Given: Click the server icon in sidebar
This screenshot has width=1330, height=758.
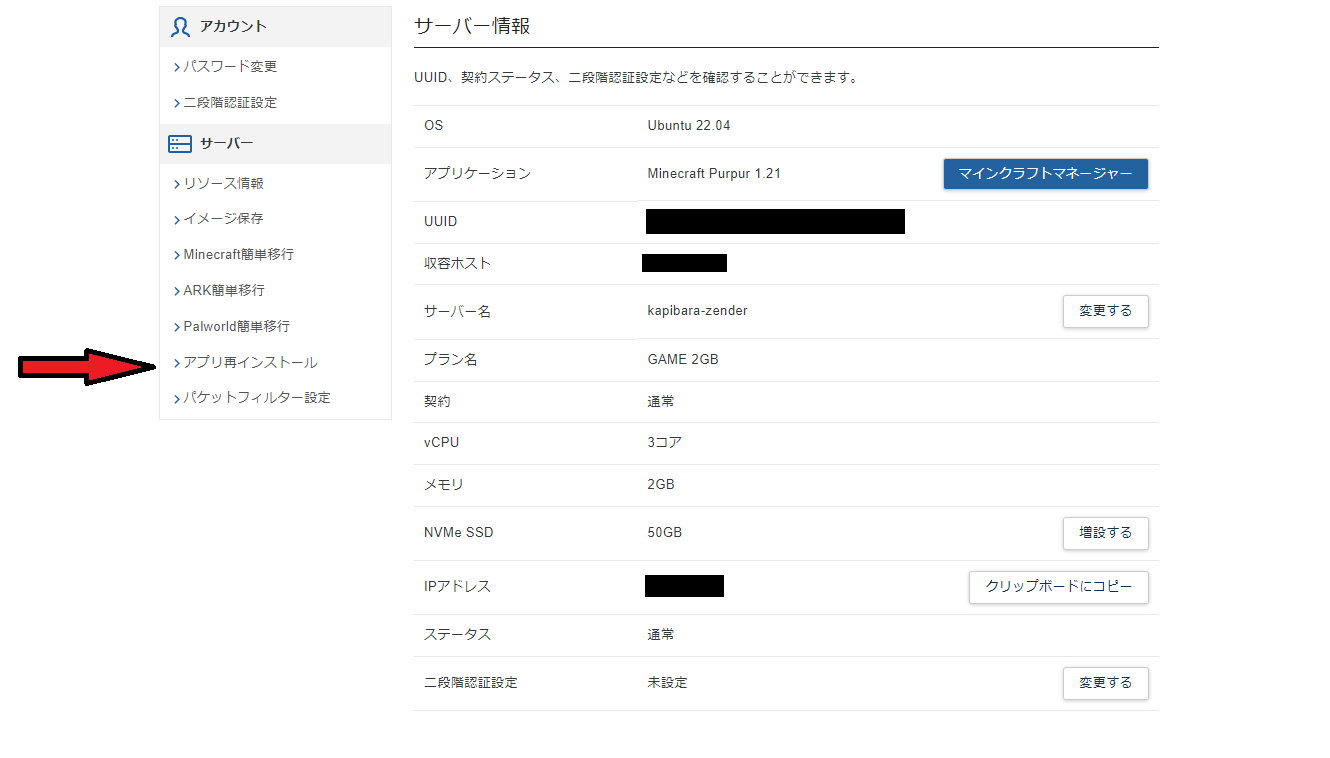Looking at the screenshot, I should [180, 144].
